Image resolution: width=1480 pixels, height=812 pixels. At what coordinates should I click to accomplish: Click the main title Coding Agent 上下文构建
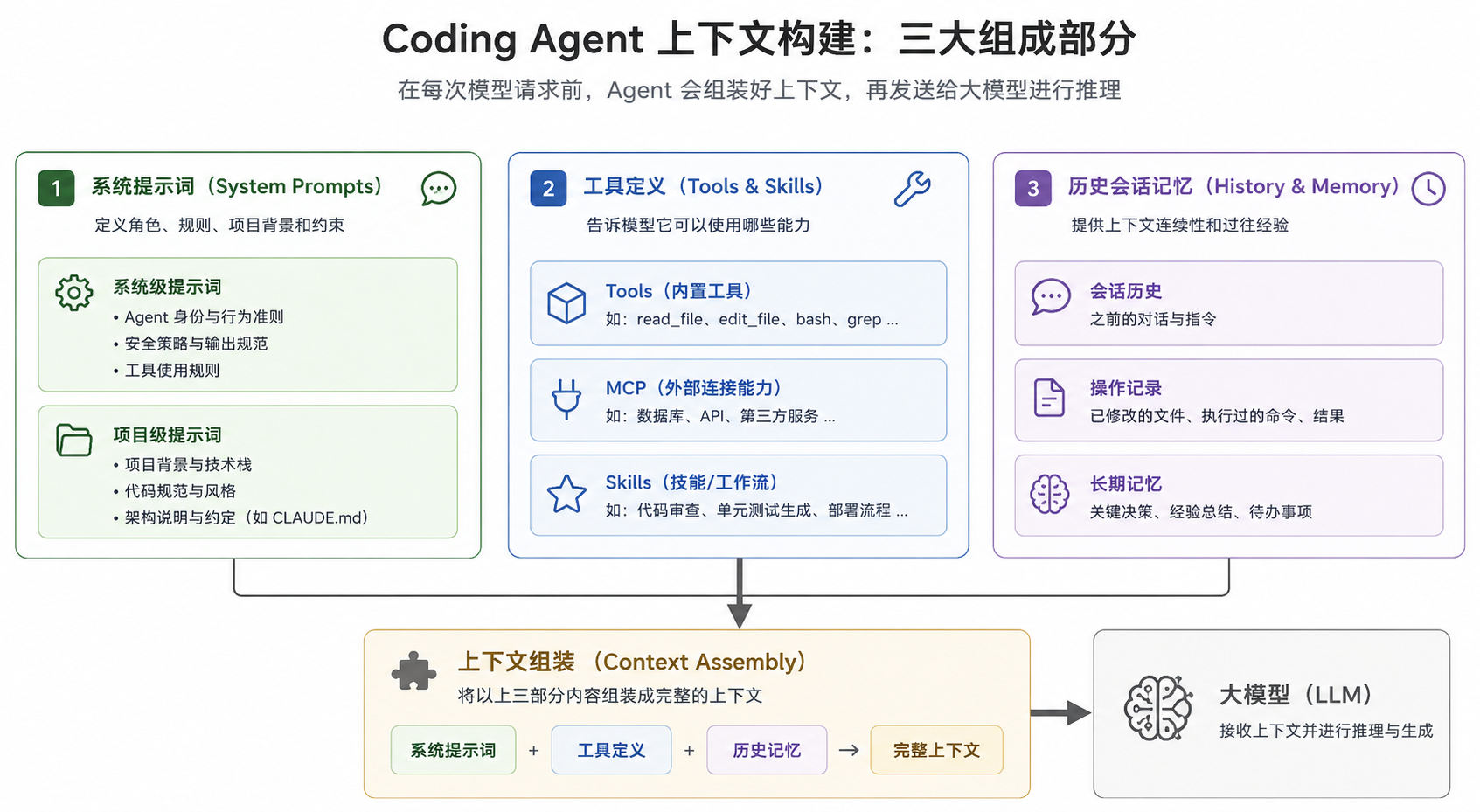759,38
